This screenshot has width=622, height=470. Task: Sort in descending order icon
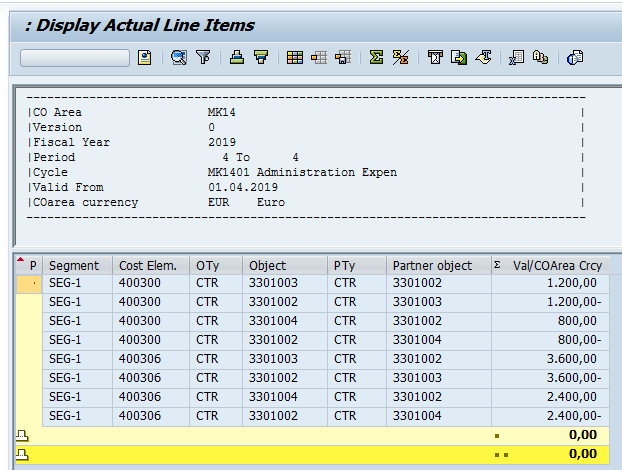261,58
